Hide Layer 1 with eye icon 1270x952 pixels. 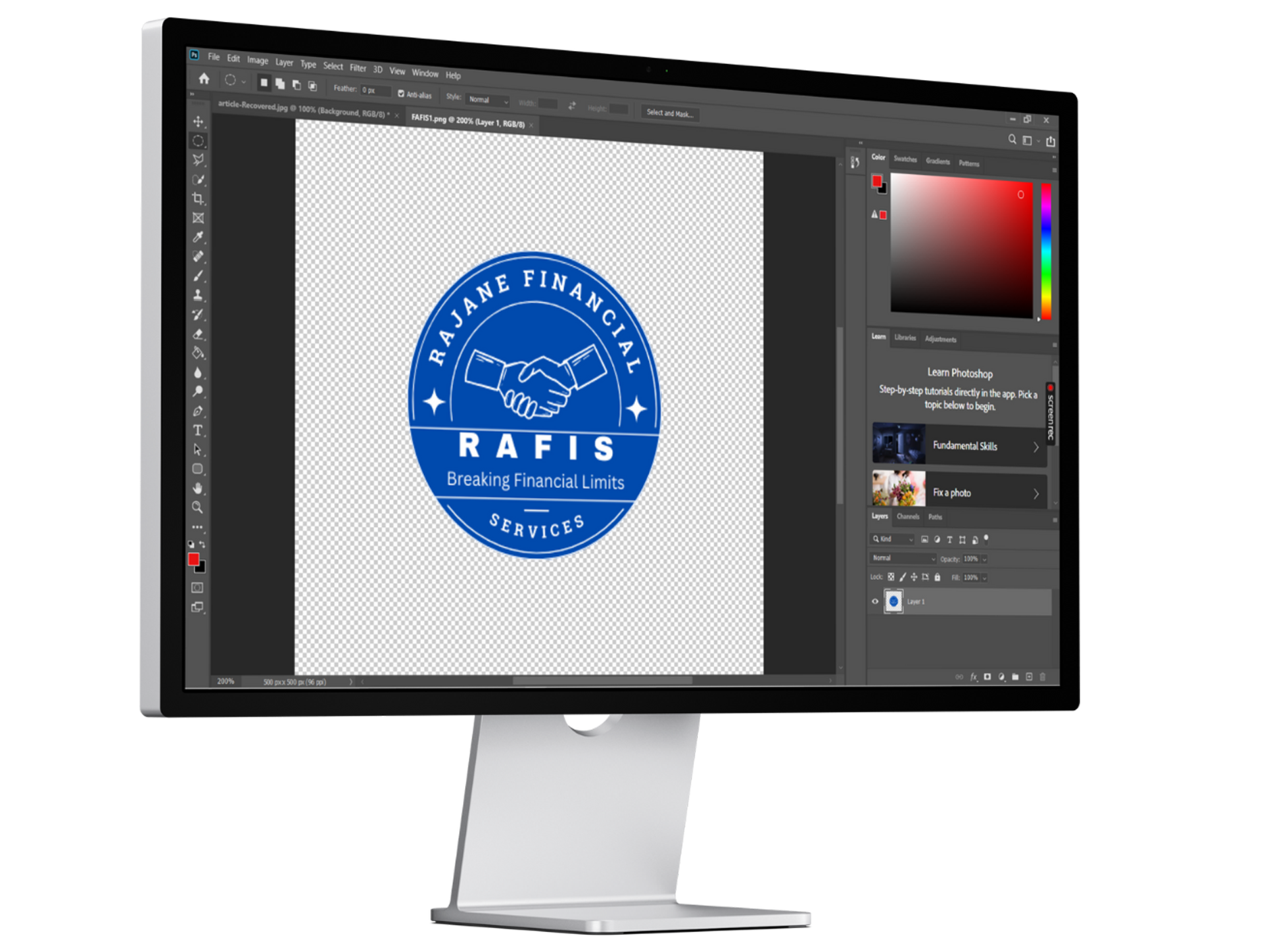point(875,602)
